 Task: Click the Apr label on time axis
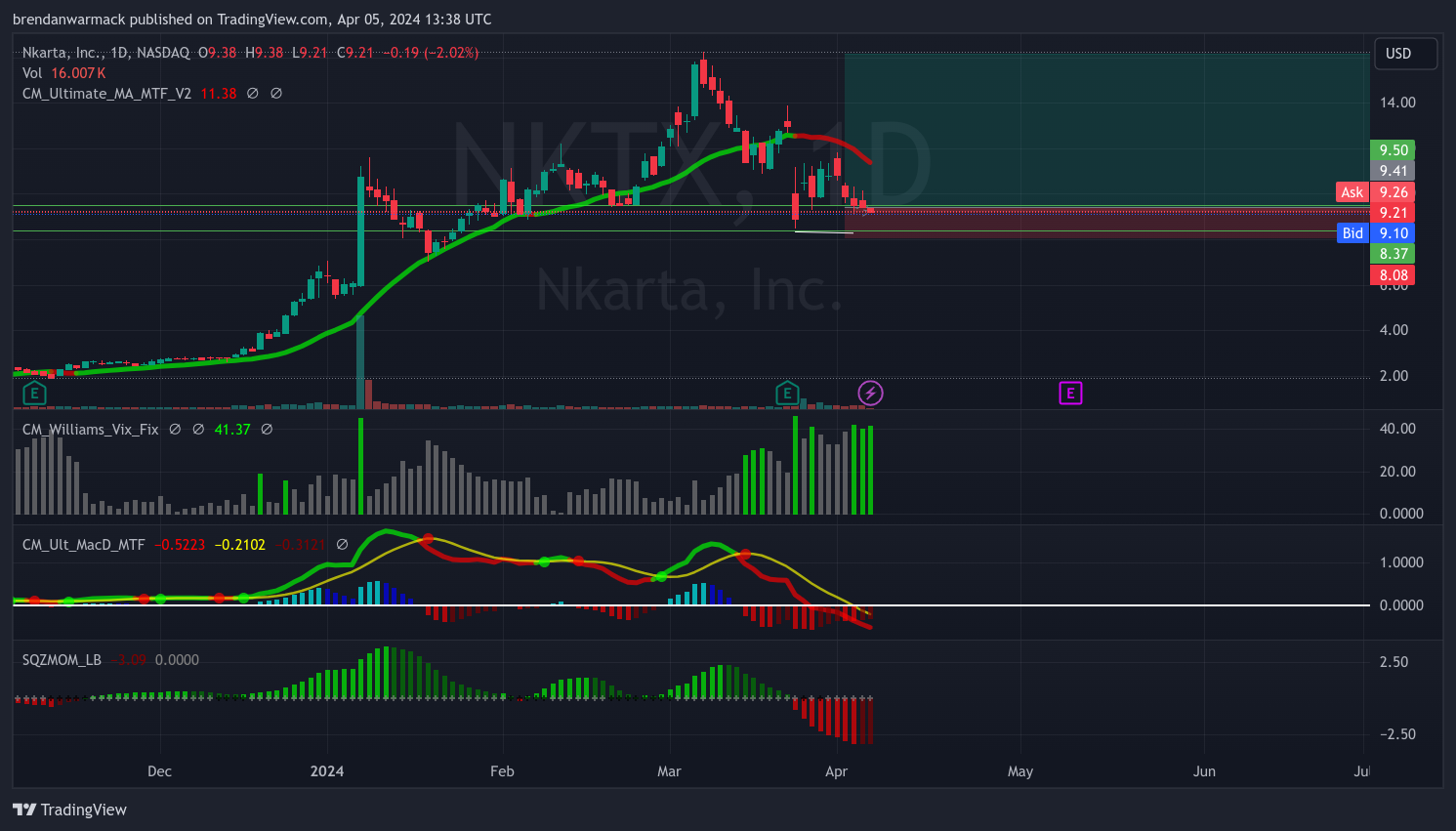click(836, 771)
